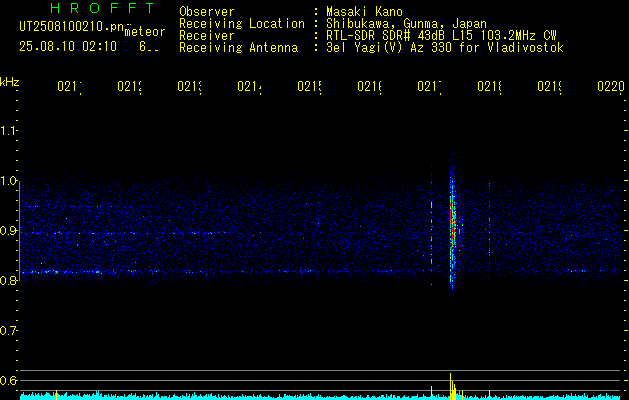Select the RTL-SDR SDR# 103.2MHz receiver text
This screenshot has height=400, width=629.
click(x=441, y=36)
